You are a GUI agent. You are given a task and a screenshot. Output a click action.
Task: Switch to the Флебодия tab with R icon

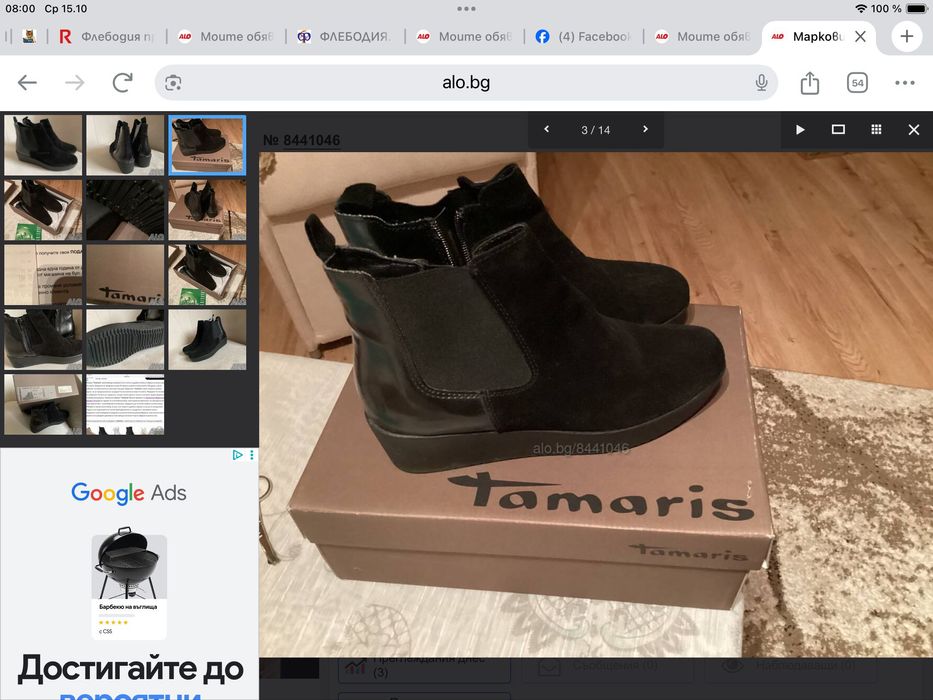pos(107,36)
